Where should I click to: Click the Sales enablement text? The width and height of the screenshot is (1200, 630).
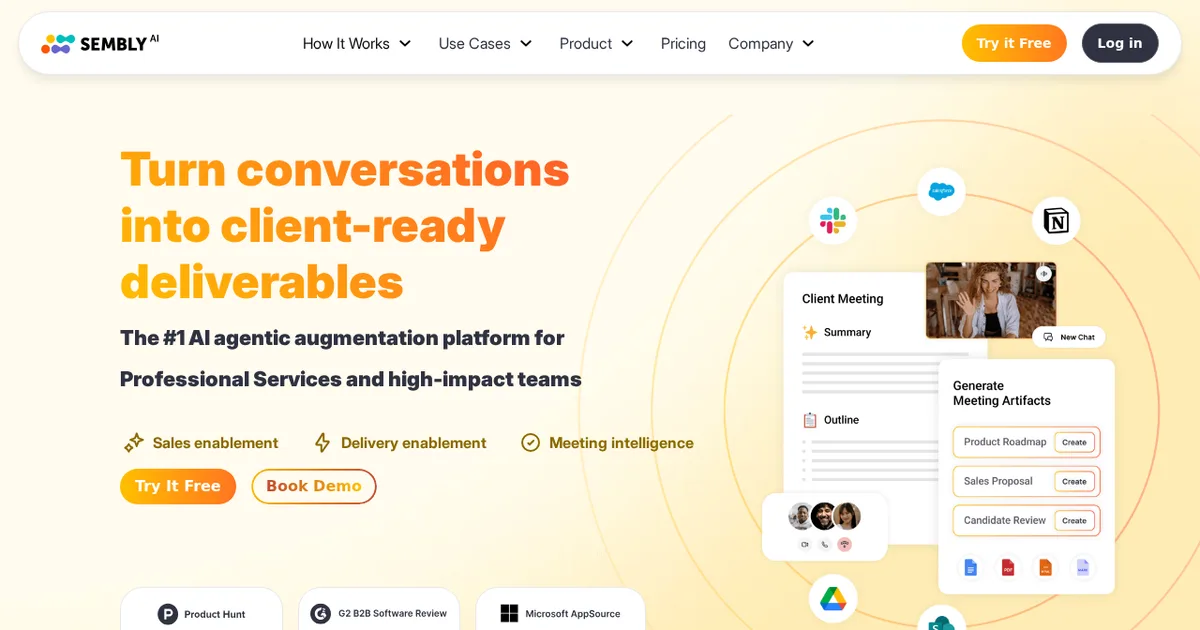tap(215, 443)
